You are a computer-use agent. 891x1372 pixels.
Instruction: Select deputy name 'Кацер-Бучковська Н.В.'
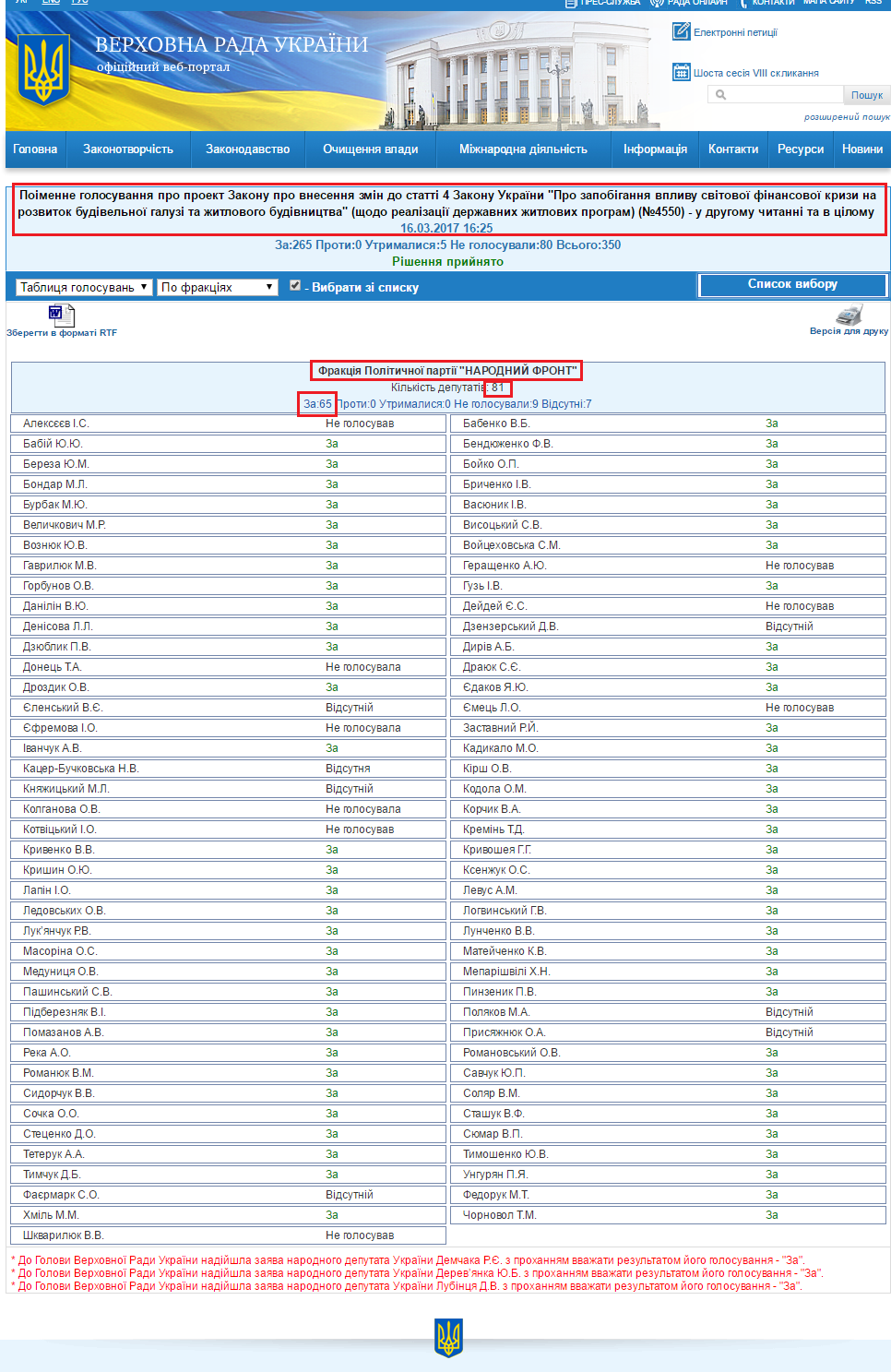81,769
